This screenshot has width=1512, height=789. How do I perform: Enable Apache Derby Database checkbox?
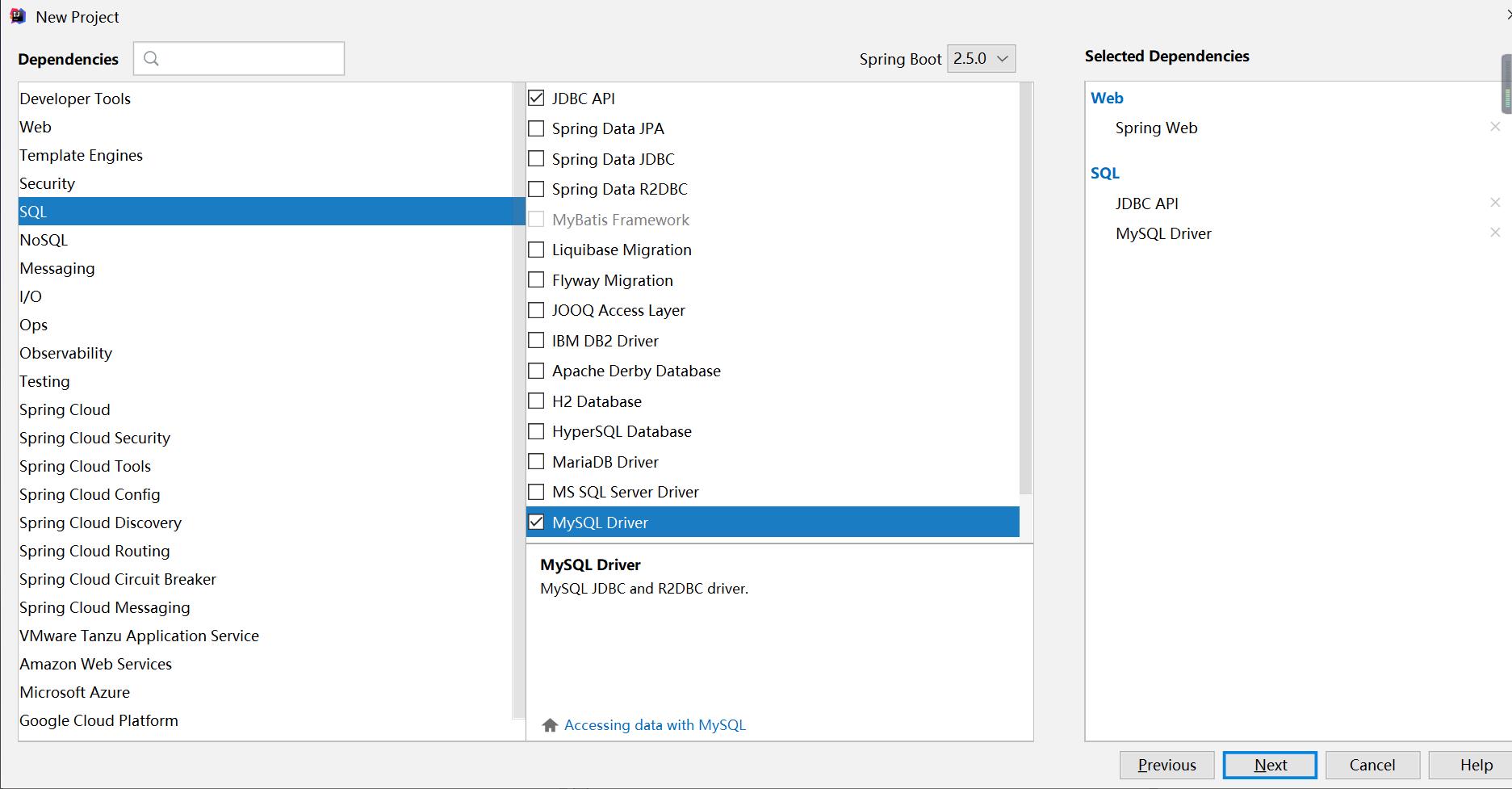536,371
